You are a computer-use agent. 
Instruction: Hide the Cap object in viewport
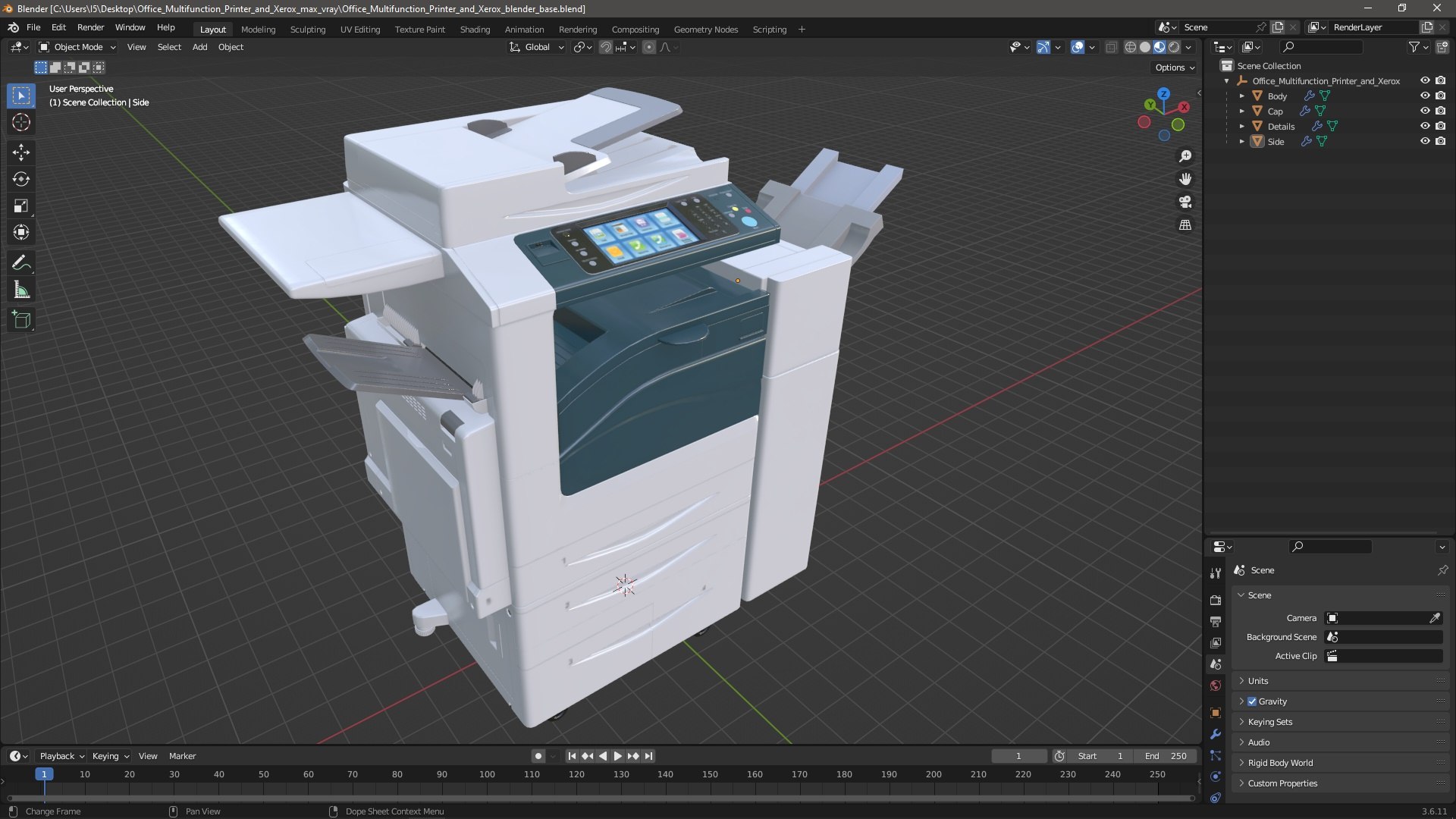click(x=1425, y=111)
